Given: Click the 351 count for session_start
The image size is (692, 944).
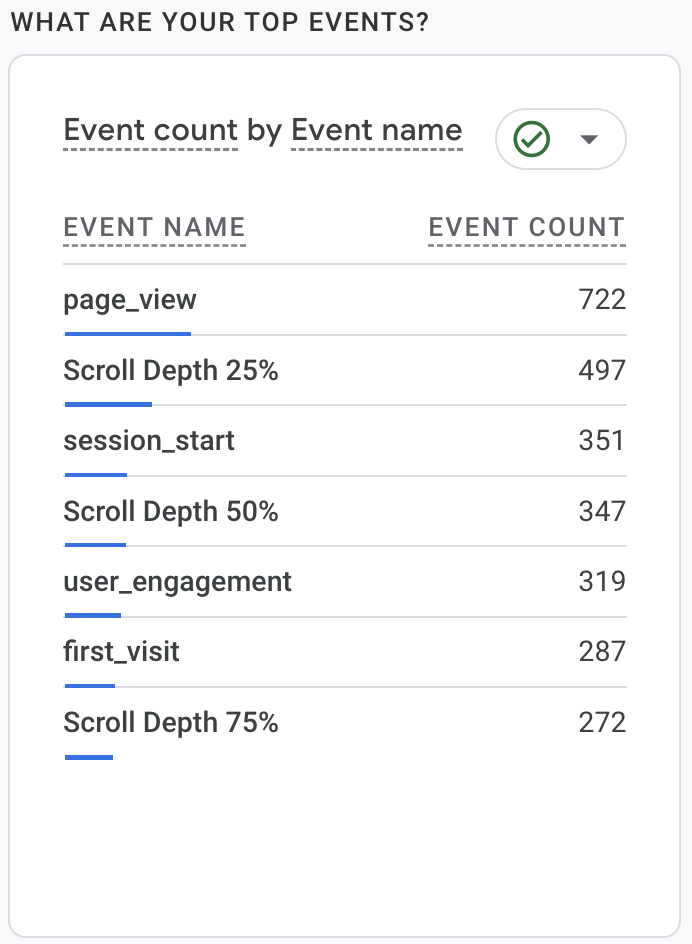Looking at the screenshot, I should point(602,441).
